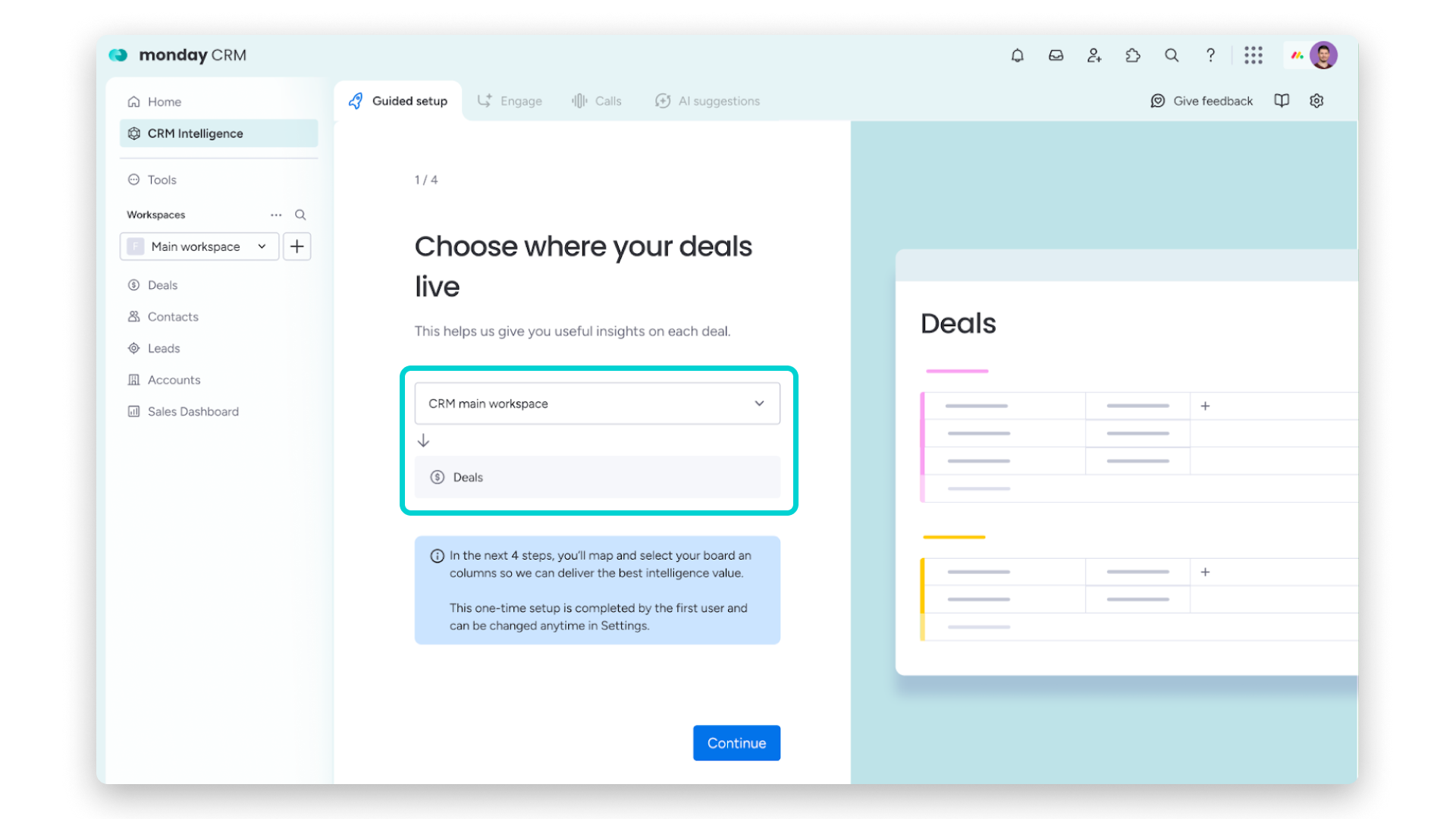Open CRM Intelligence settings gear
Image resolution: width=1456 pixels, height=819 pixels.
(1316, 101)
